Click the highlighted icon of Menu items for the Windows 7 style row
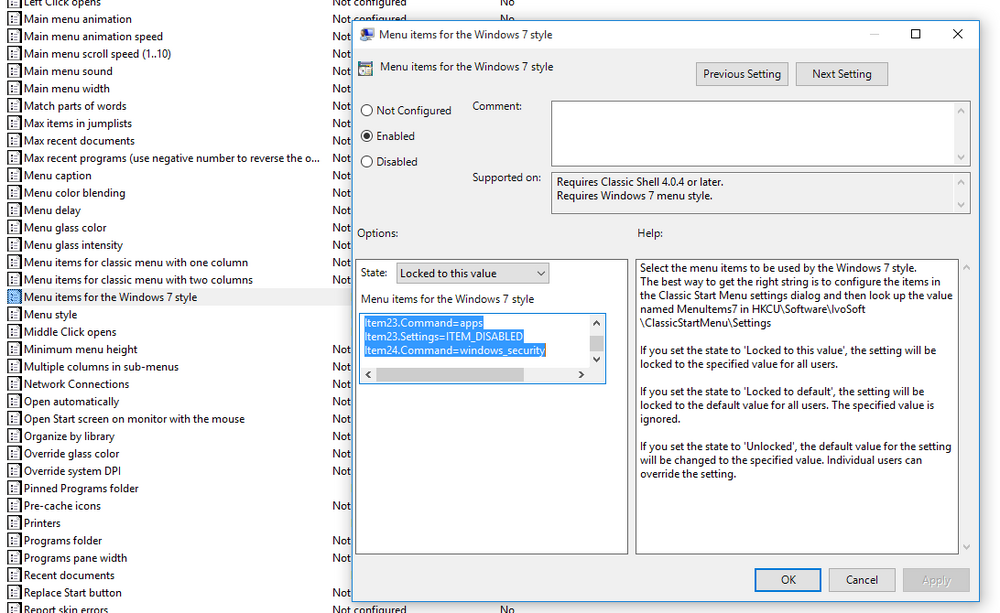1000x613 pixels. (14, 297)
